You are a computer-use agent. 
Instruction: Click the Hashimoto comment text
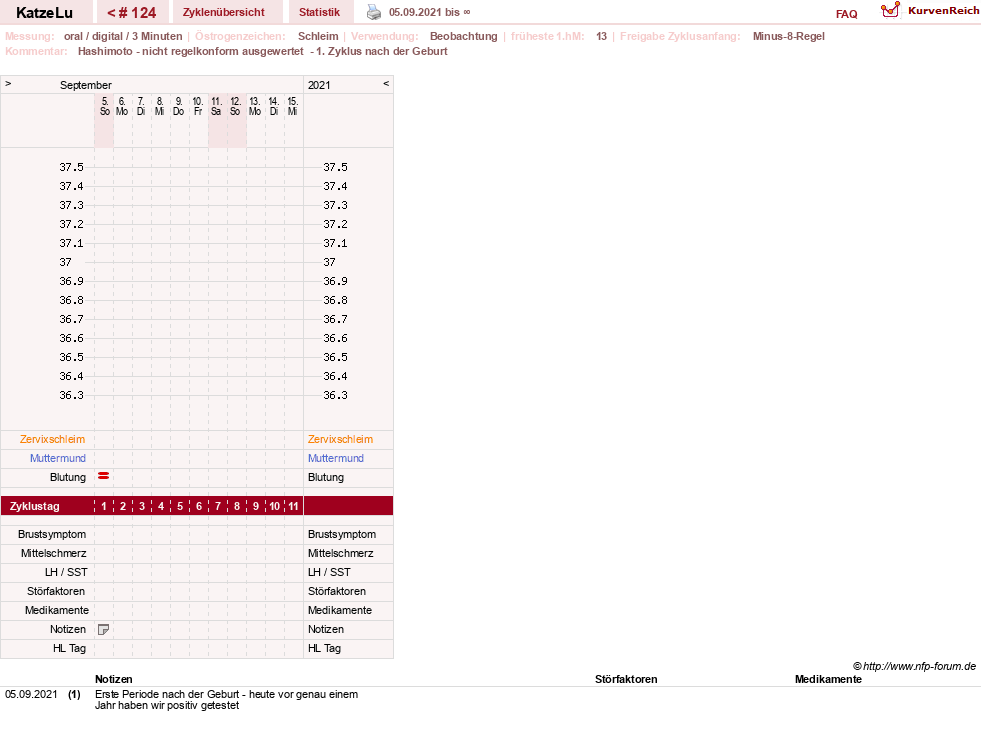[x=263, y=51]
